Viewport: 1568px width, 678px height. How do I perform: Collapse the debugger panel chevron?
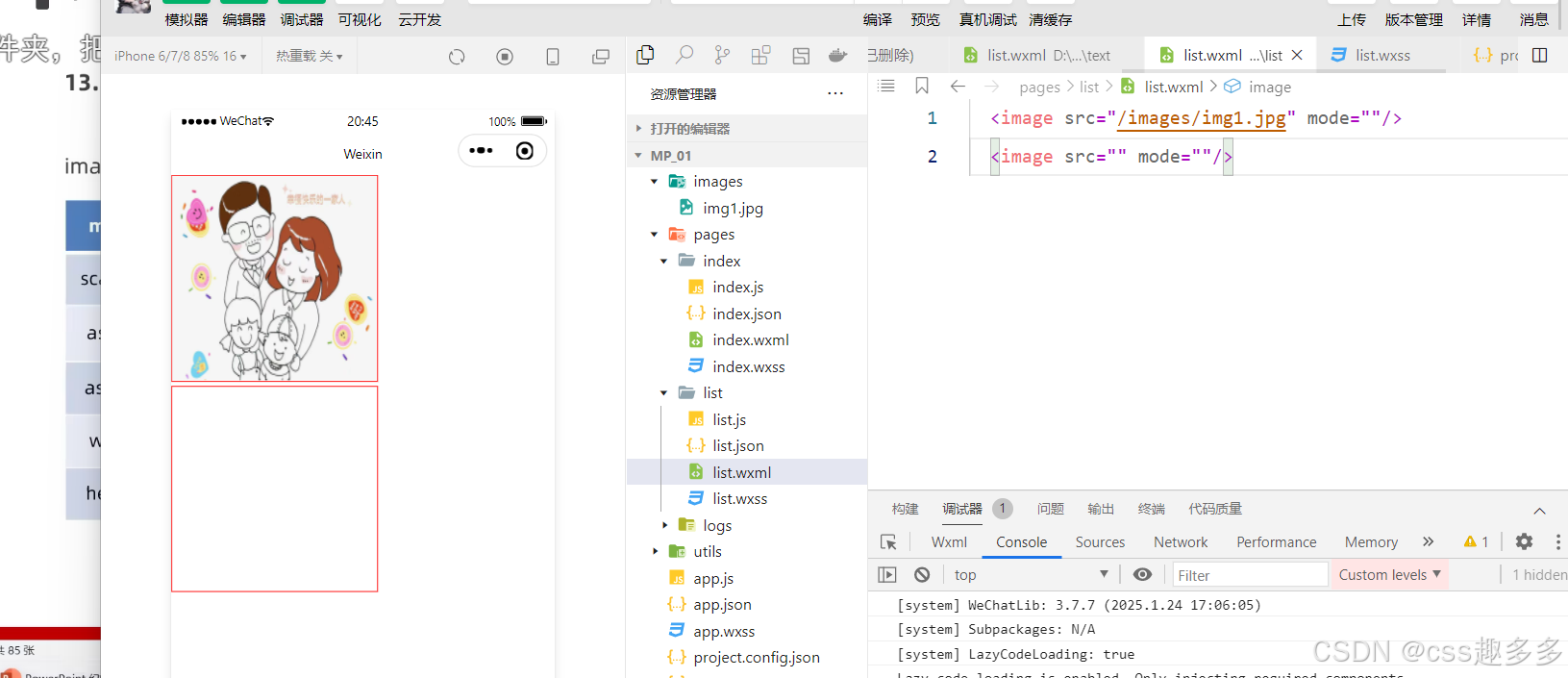tap(1539, 511)
